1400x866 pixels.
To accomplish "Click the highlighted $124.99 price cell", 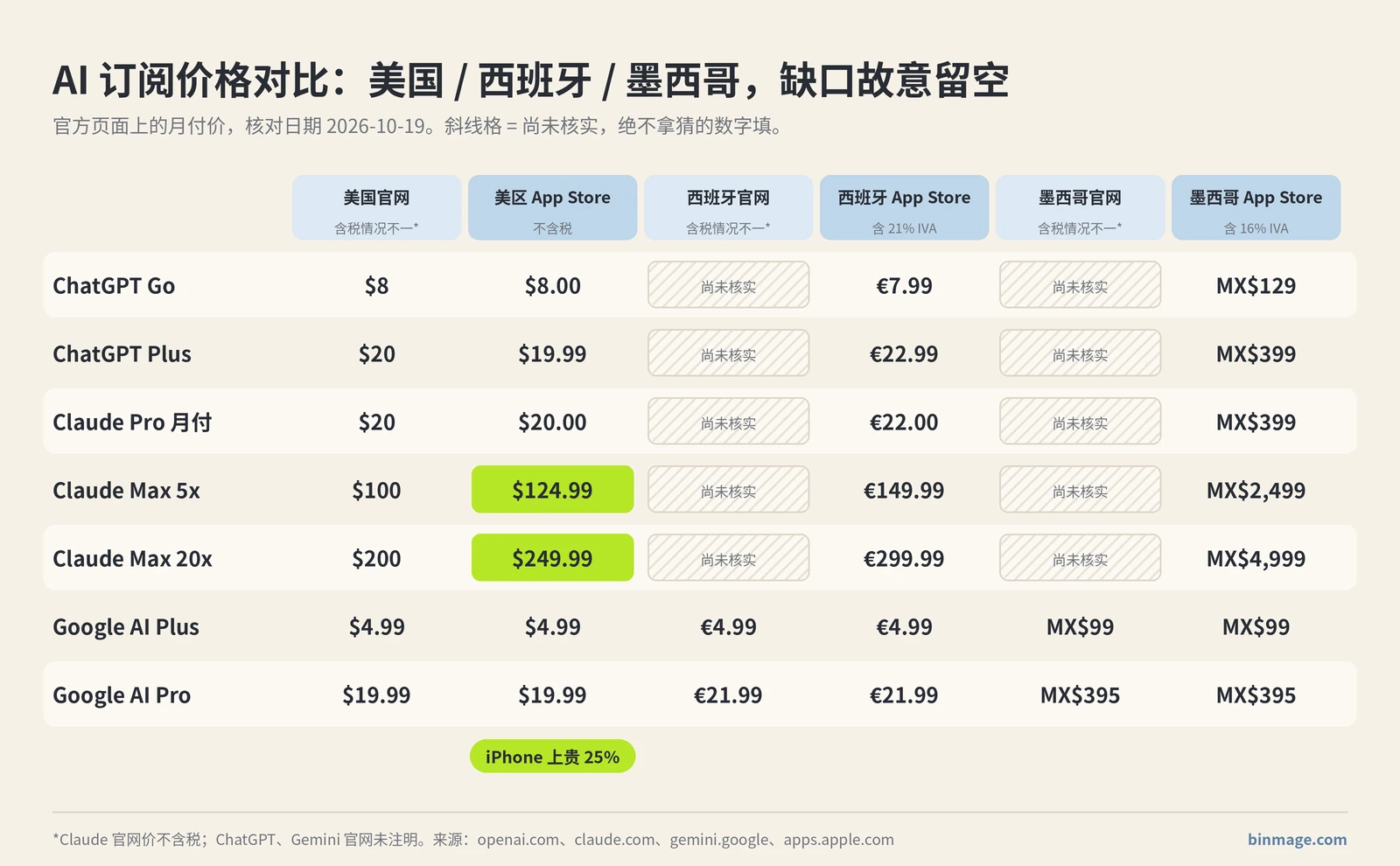I will (x=552, y=490).
